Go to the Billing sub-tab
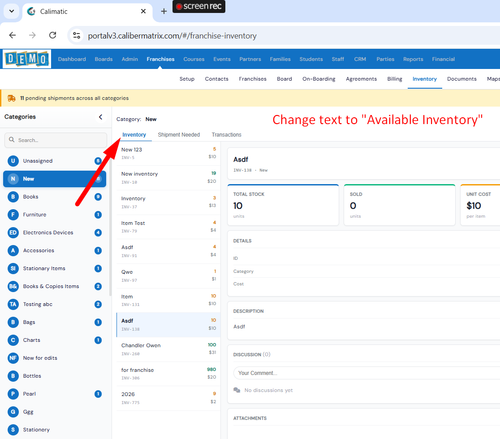This screenshot has width=500, height=439. pos(395,79)
